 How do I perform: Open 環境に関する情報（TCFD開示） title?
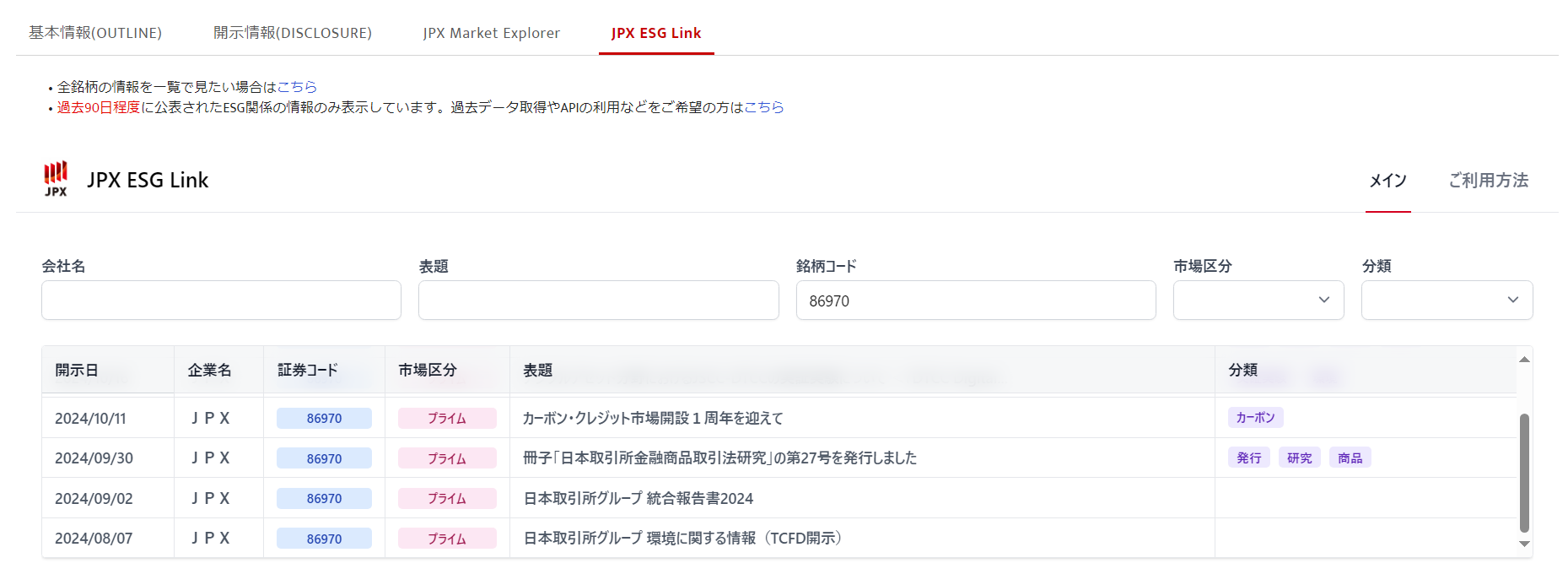[684, 539]
